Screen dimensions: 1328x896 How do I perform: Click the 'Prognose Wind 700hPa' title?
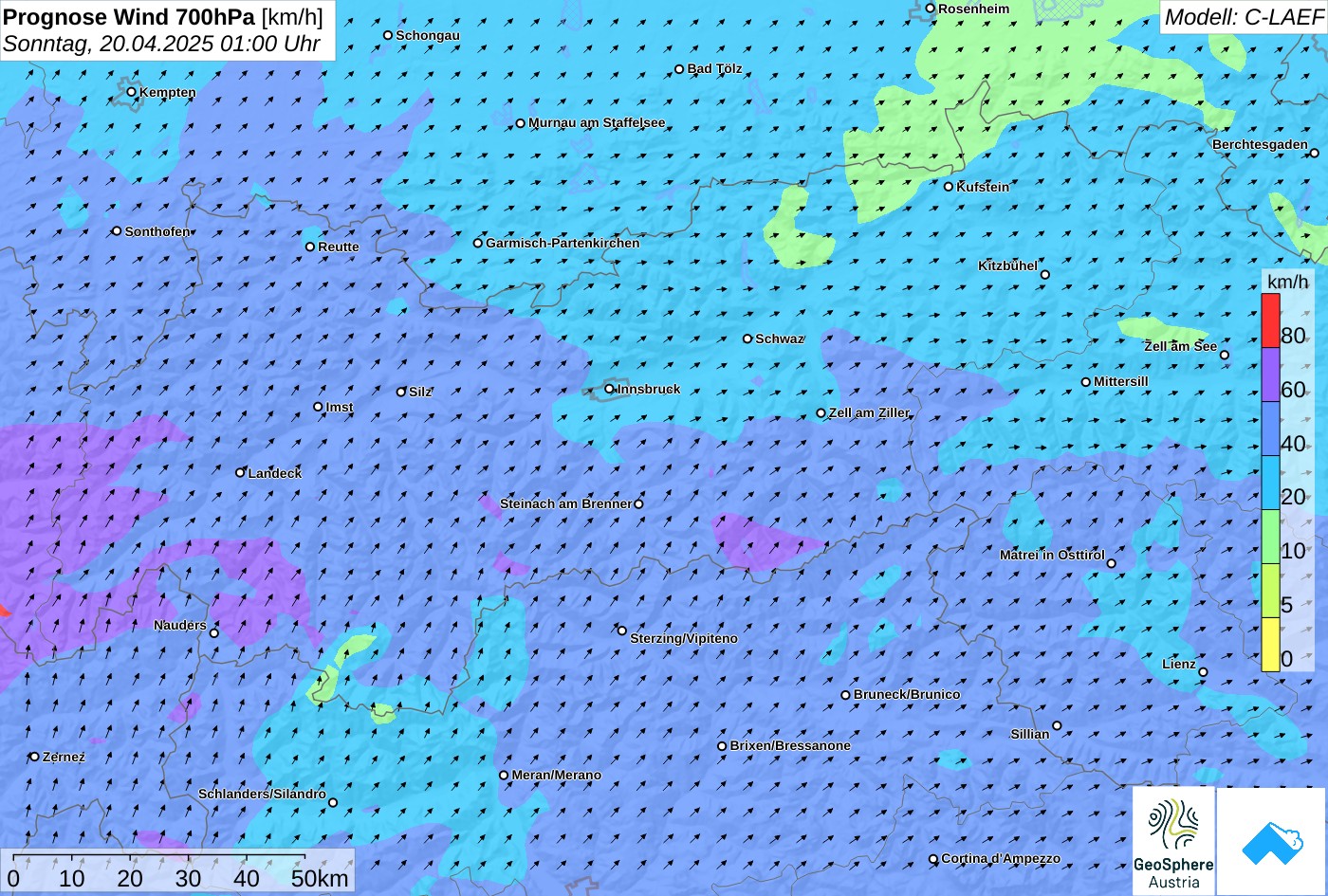point(129,16)
